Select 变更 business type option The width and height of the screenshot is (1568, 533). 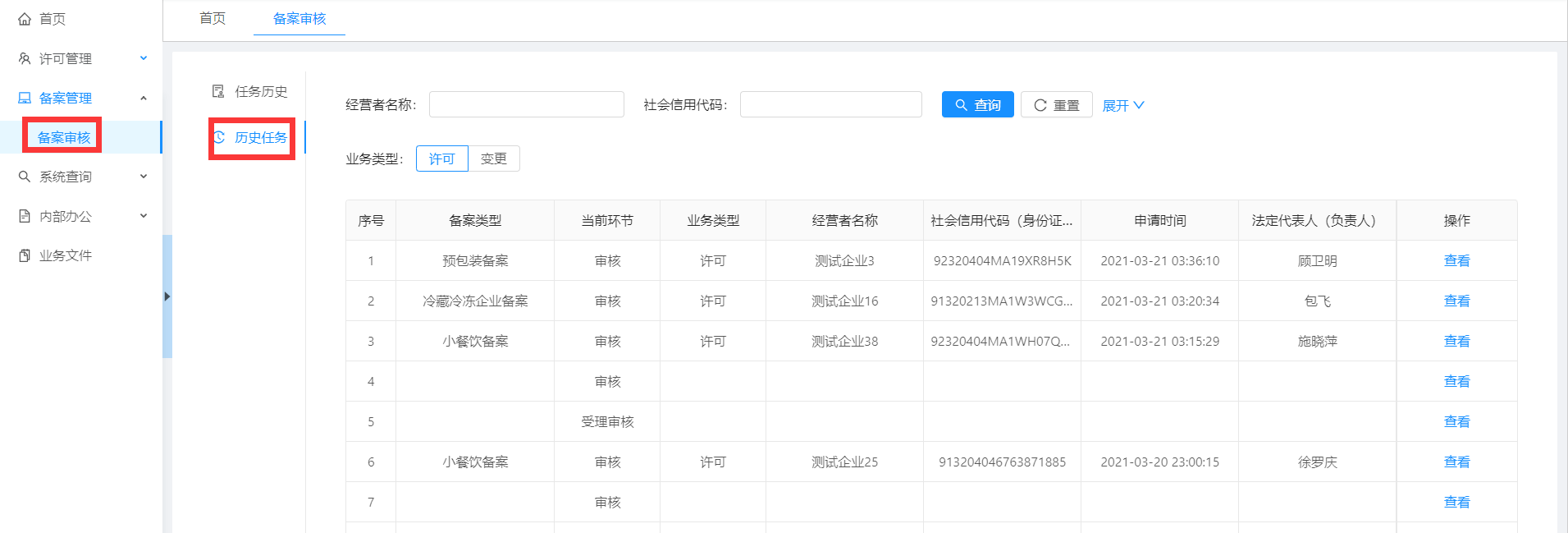[493, 159]
